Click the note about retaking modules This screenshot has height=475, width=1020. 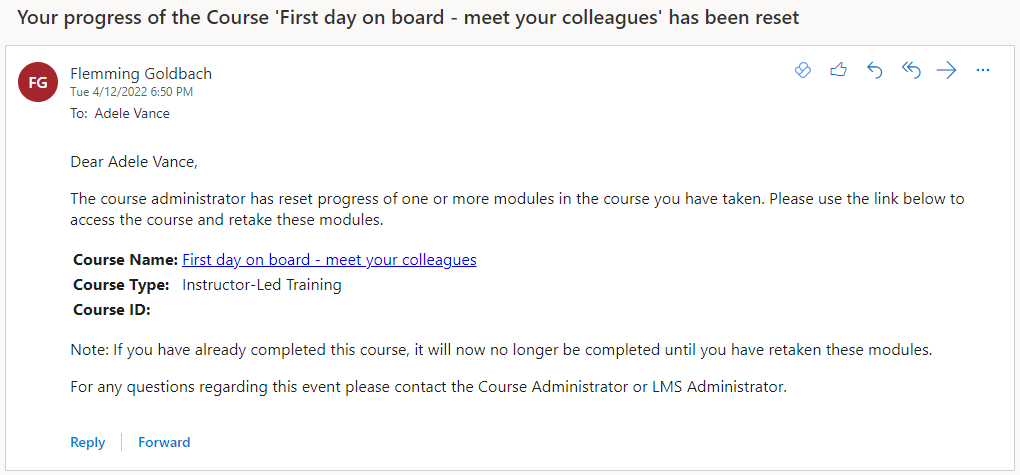tap(501, 350)
